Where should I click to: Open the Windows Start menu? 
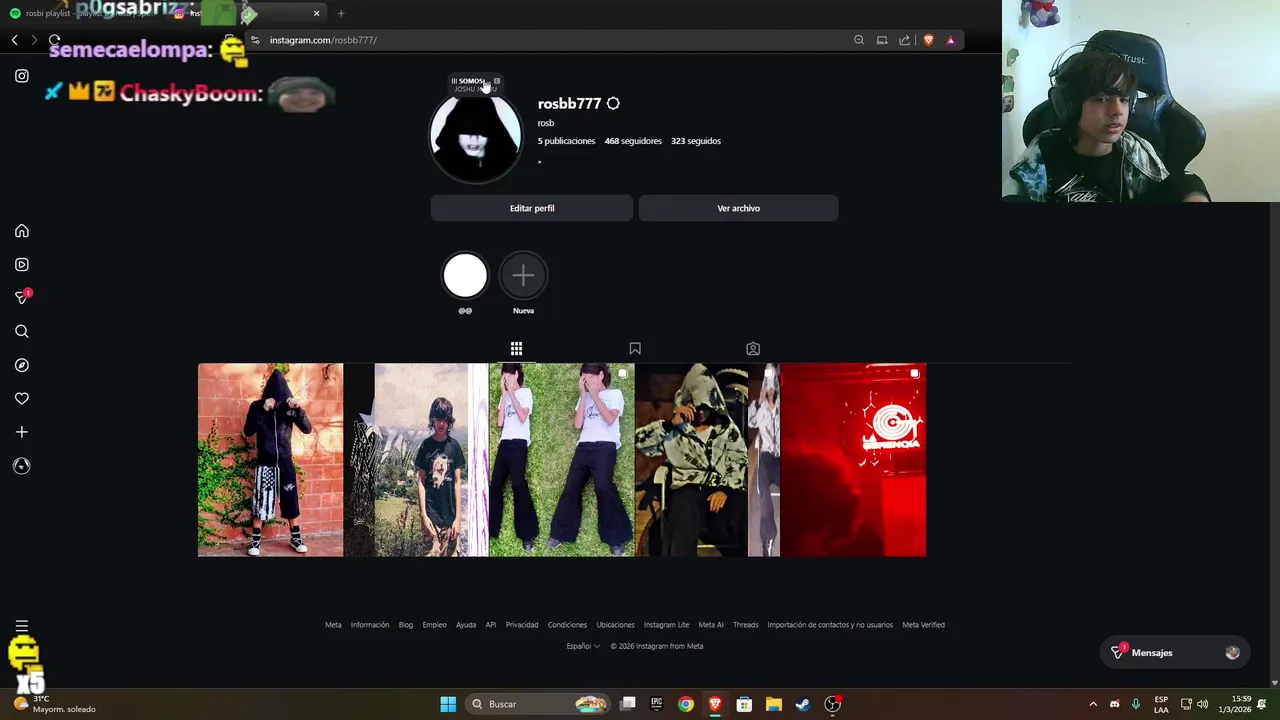[x=448, y=704]
